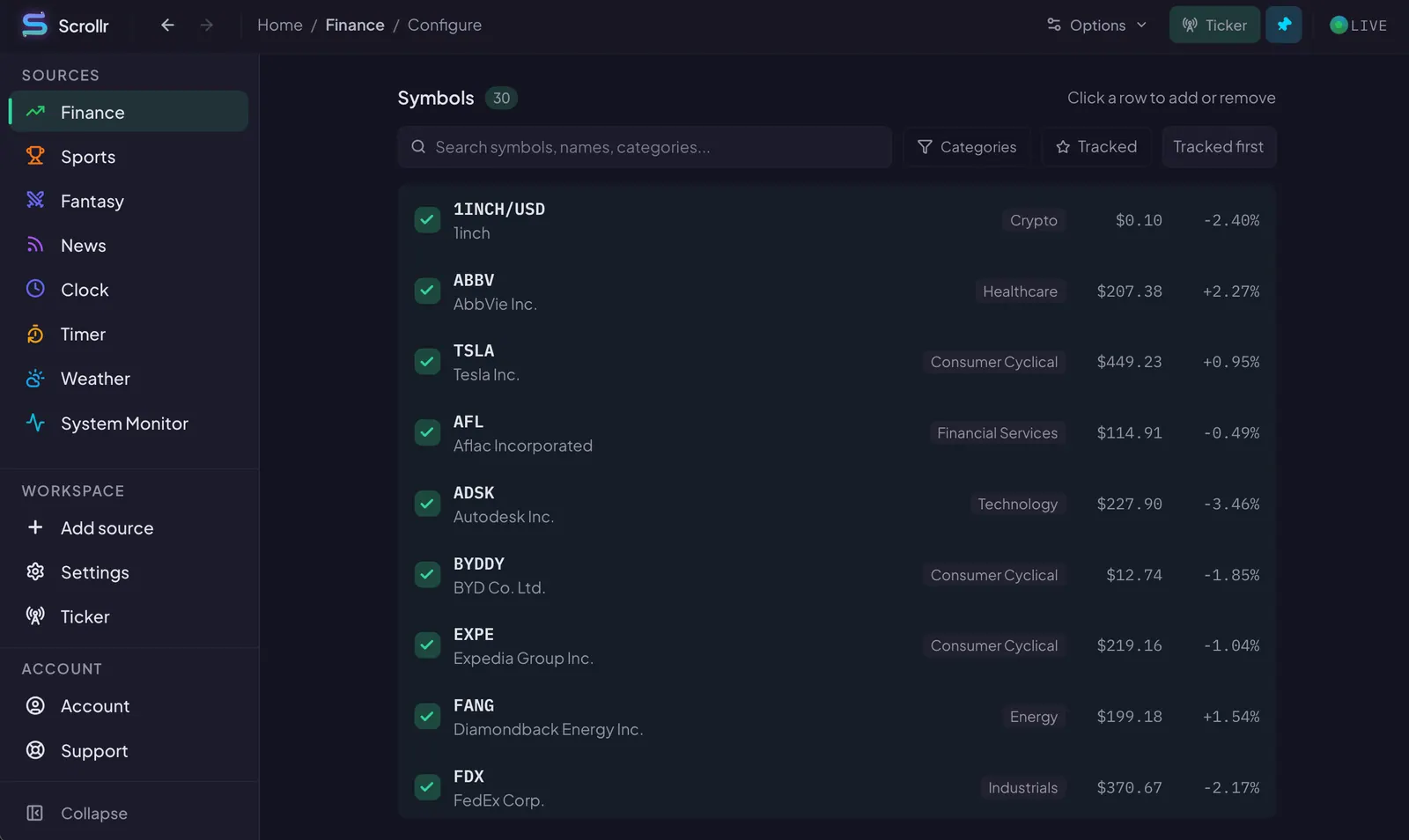Click the Finance breadcrumb link
The height and width of the screenshot is (840, 1409).
pos(355,25)
